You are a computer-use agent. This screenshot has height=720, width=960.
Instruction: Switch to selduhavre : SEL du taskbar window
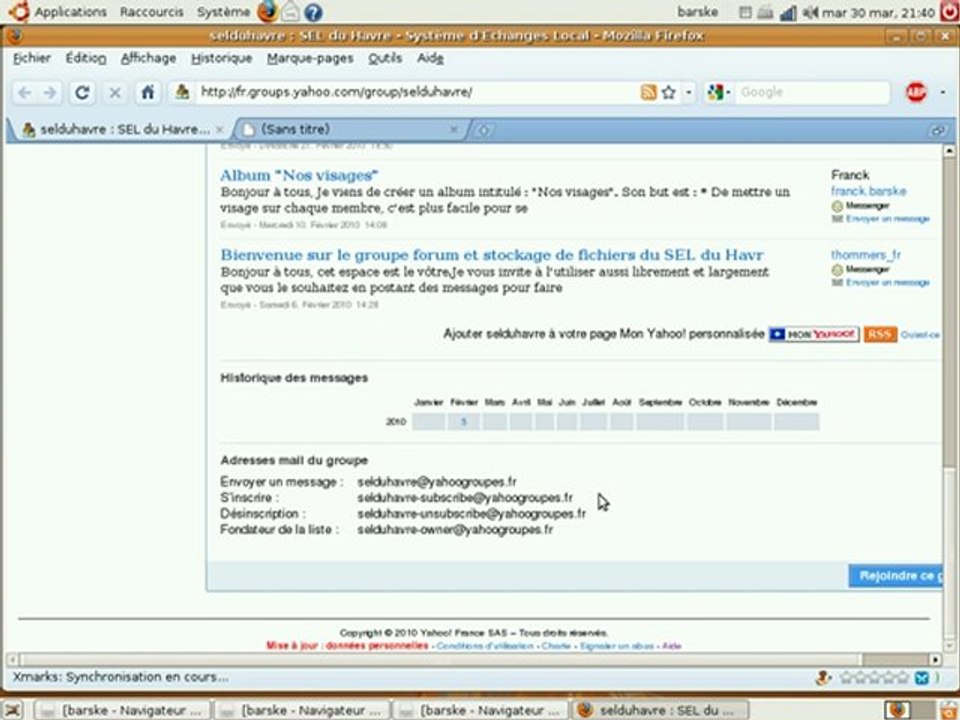660,710
